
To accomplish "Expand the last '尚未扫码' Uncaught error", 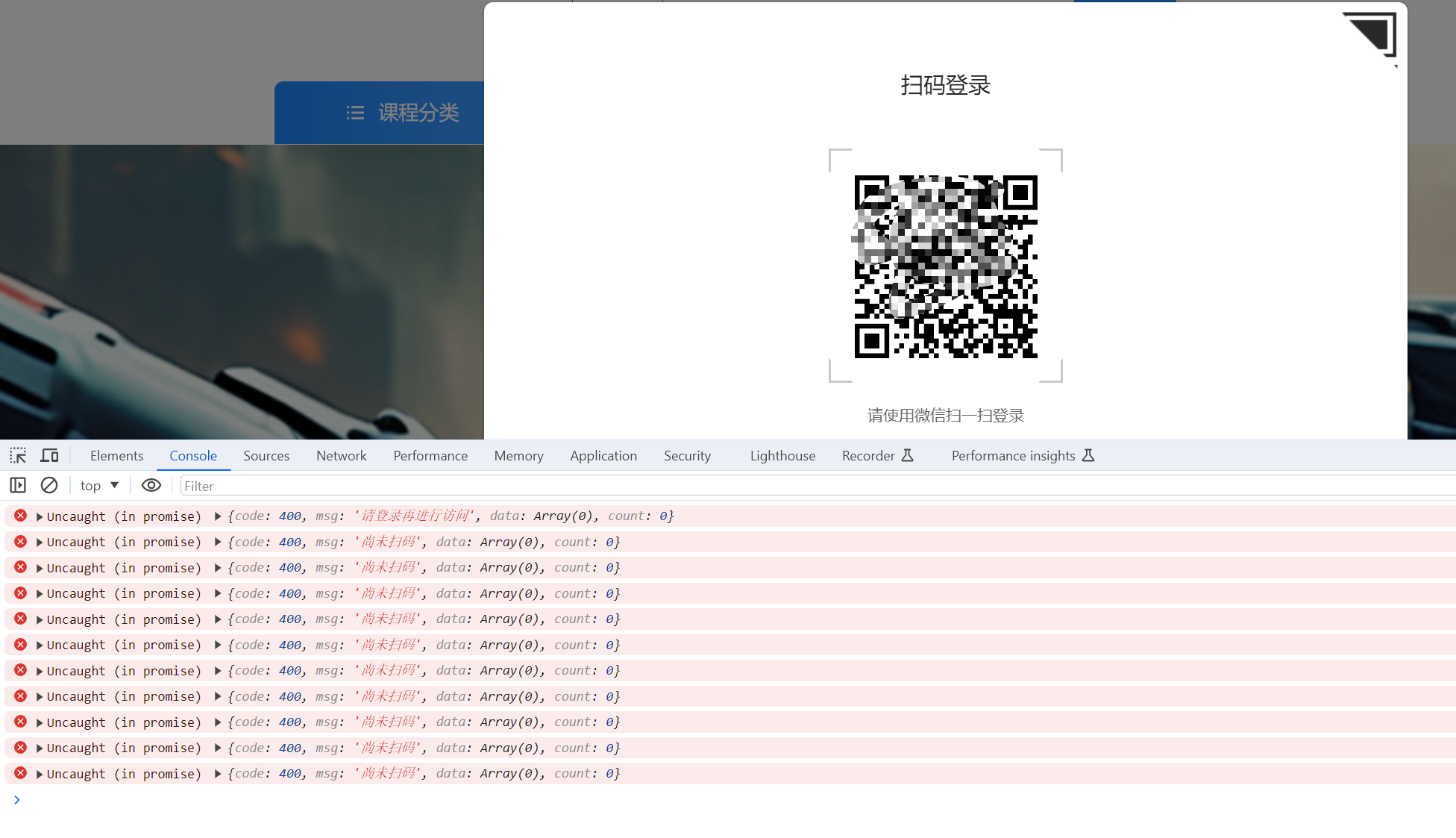I will coord(40,775).
